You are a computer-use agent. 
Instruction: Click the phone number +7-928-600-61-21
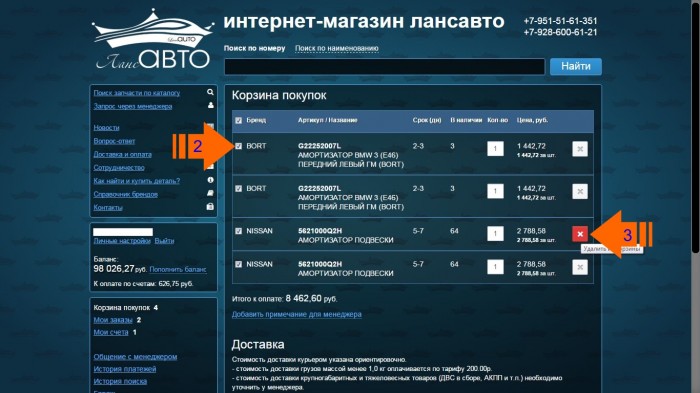[x=560, y=32]
